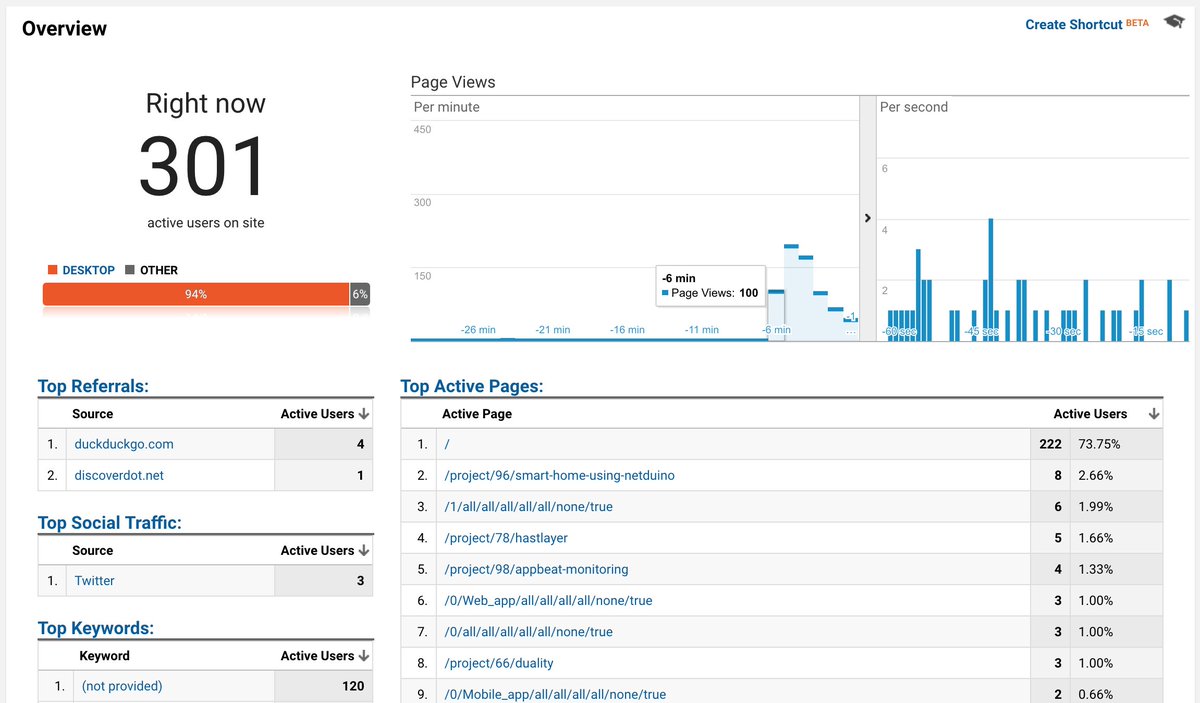Click the 2.66% percentage cell
This screenshot has width=1200, height=703.
tap(1095, 475)
